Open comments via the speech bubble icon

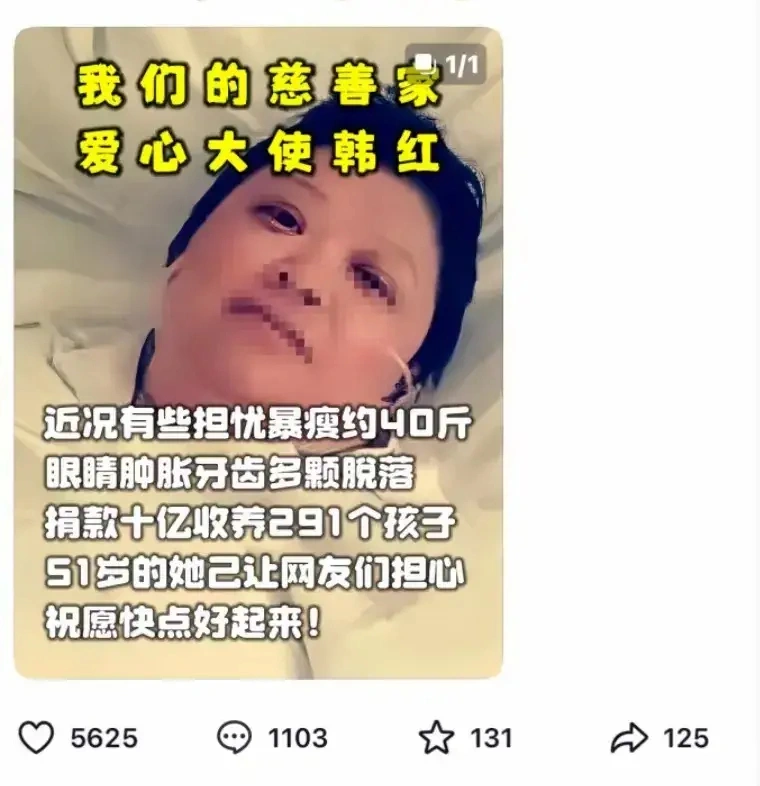[x=234, y=737]
